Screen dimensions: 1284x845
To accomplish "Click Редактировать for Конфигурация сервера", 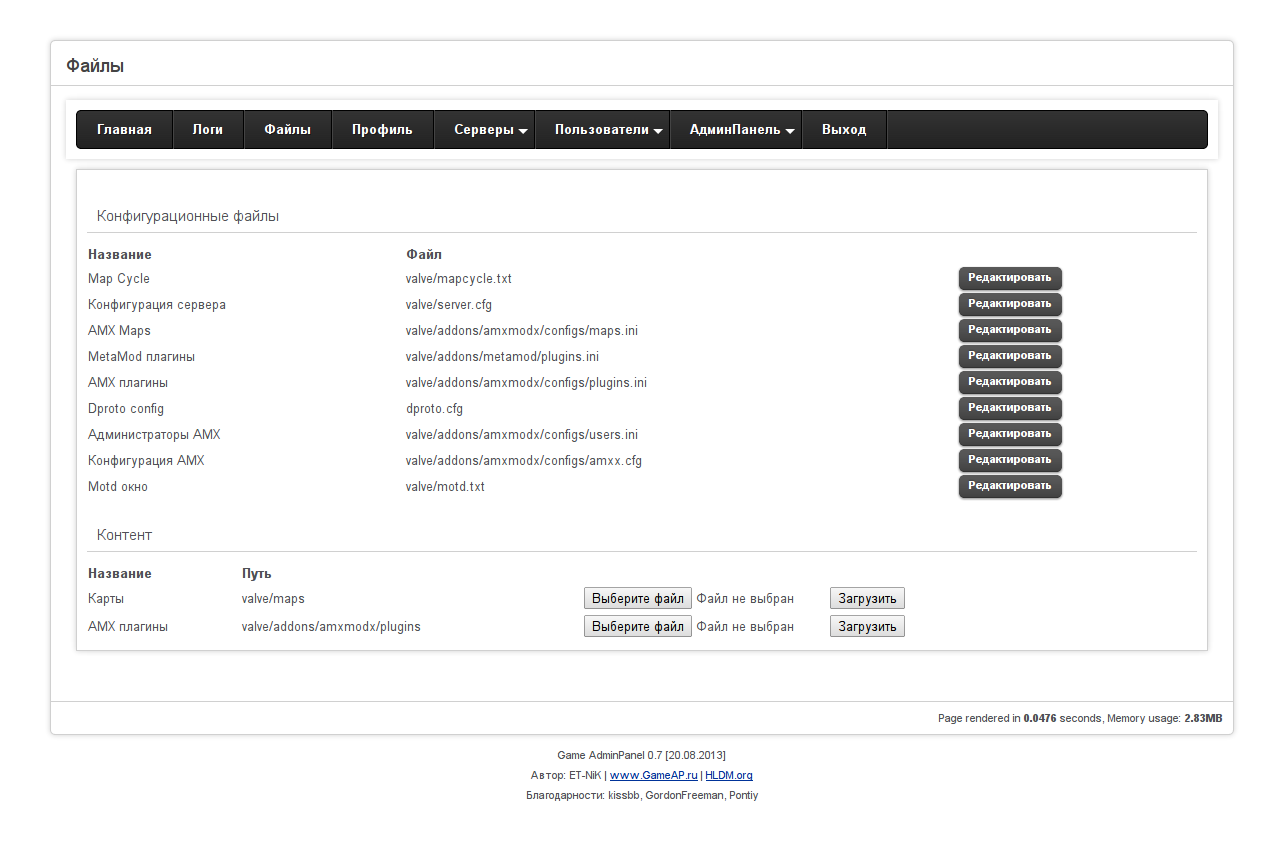I will pyautogui.click(x=1009, y=304).
